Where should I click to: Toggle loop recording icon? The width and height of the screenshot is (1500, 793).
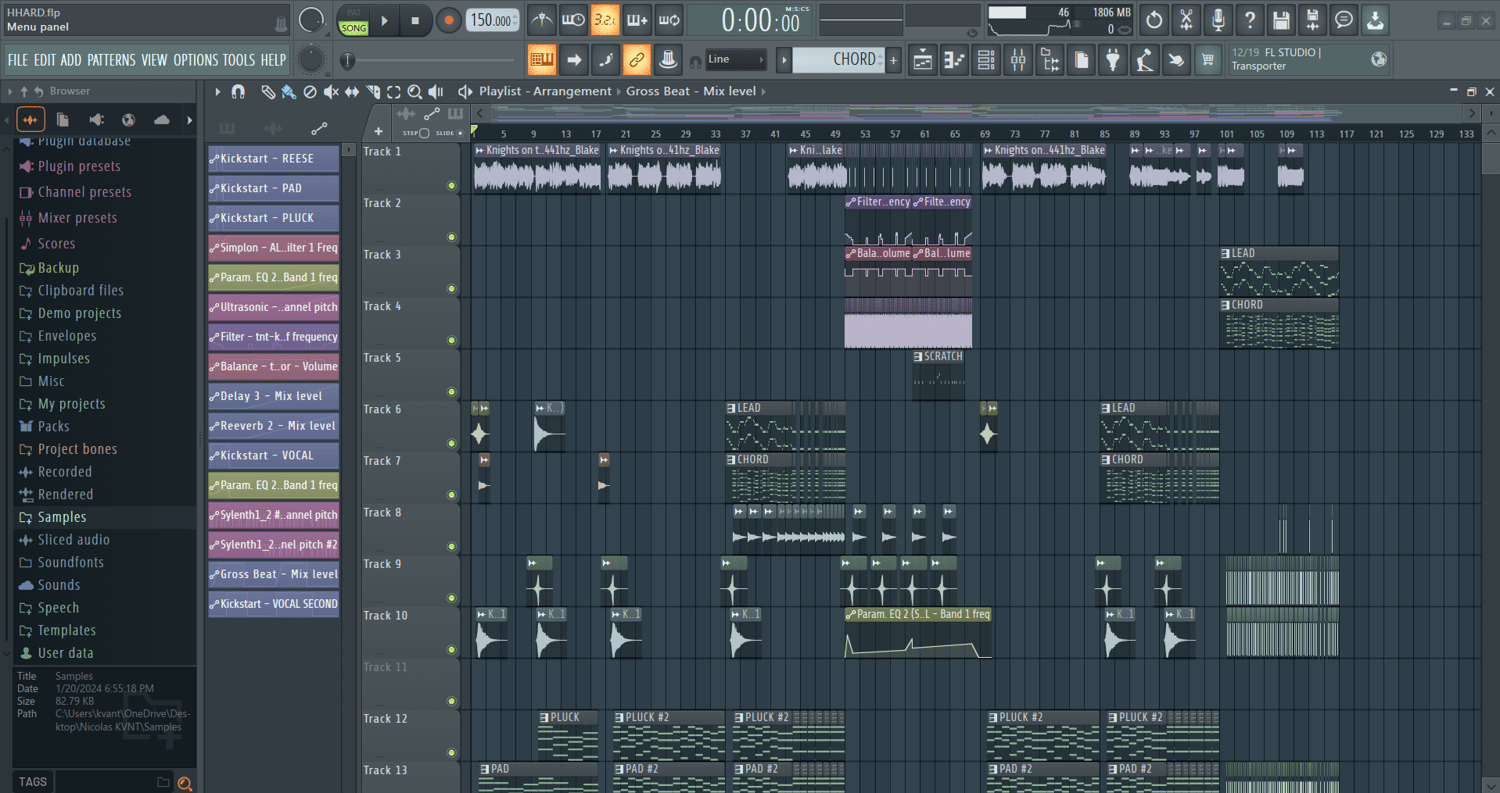tap(669, 20)
